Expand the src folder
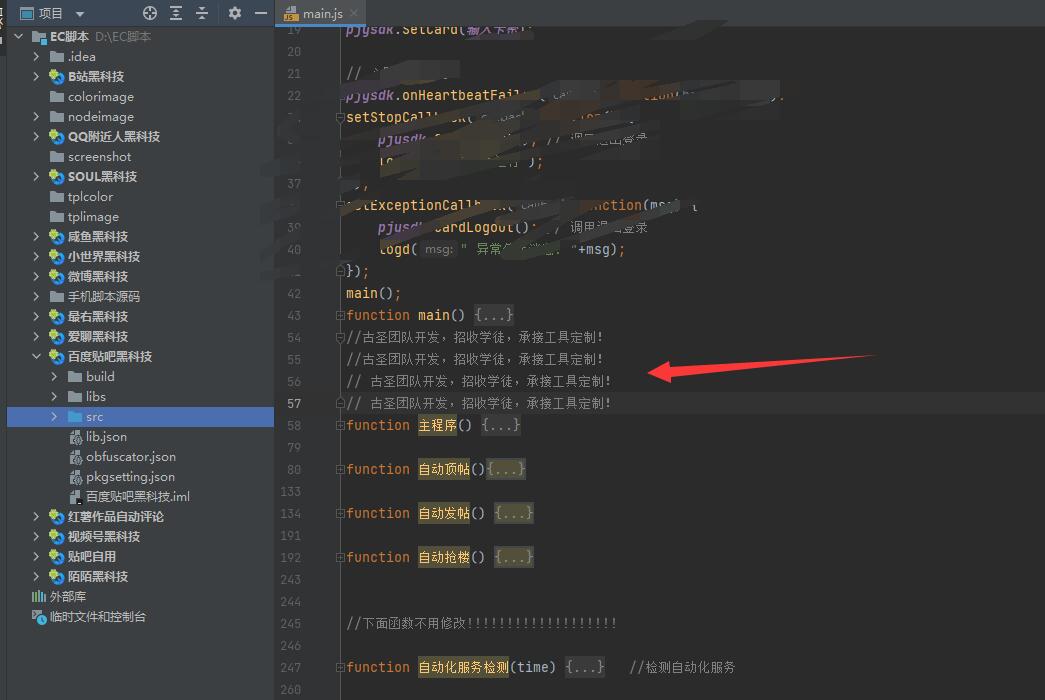This screenshot has height=700, width=1045. point(55,417)
